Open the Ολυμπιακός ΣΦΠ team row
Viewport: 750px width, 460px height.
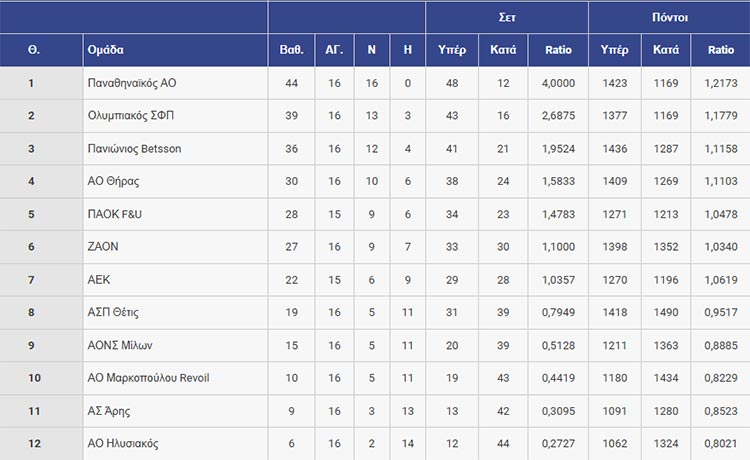point(130,116)
